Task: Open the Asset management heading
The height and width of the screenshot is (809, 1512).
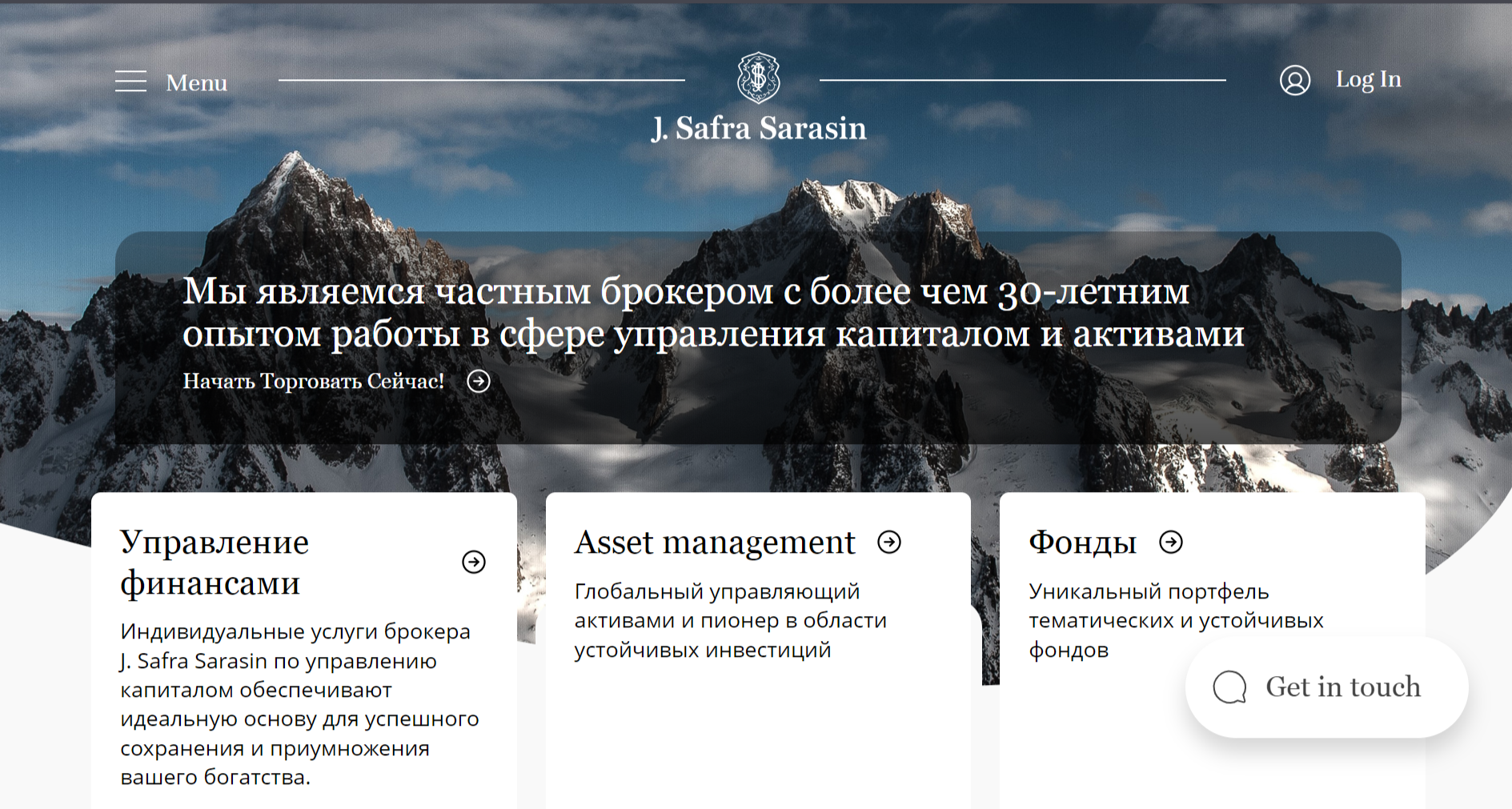Action: click(x=715, y=542)
